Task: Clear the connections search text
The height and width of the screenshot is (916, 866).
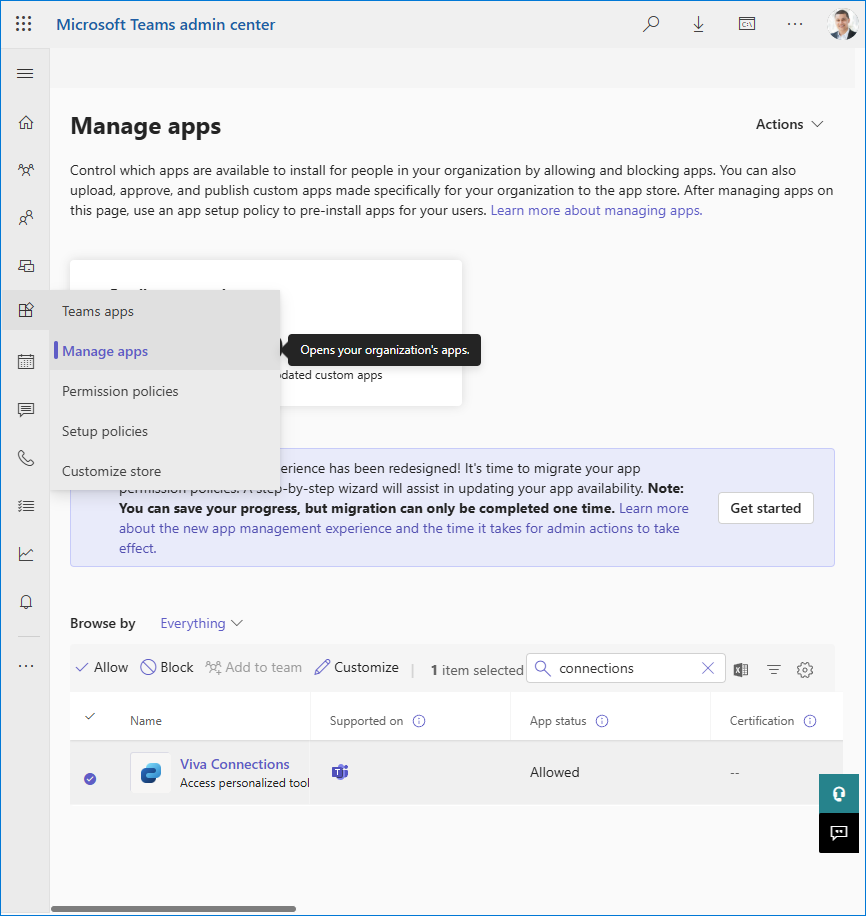Action: click(708, 668)
